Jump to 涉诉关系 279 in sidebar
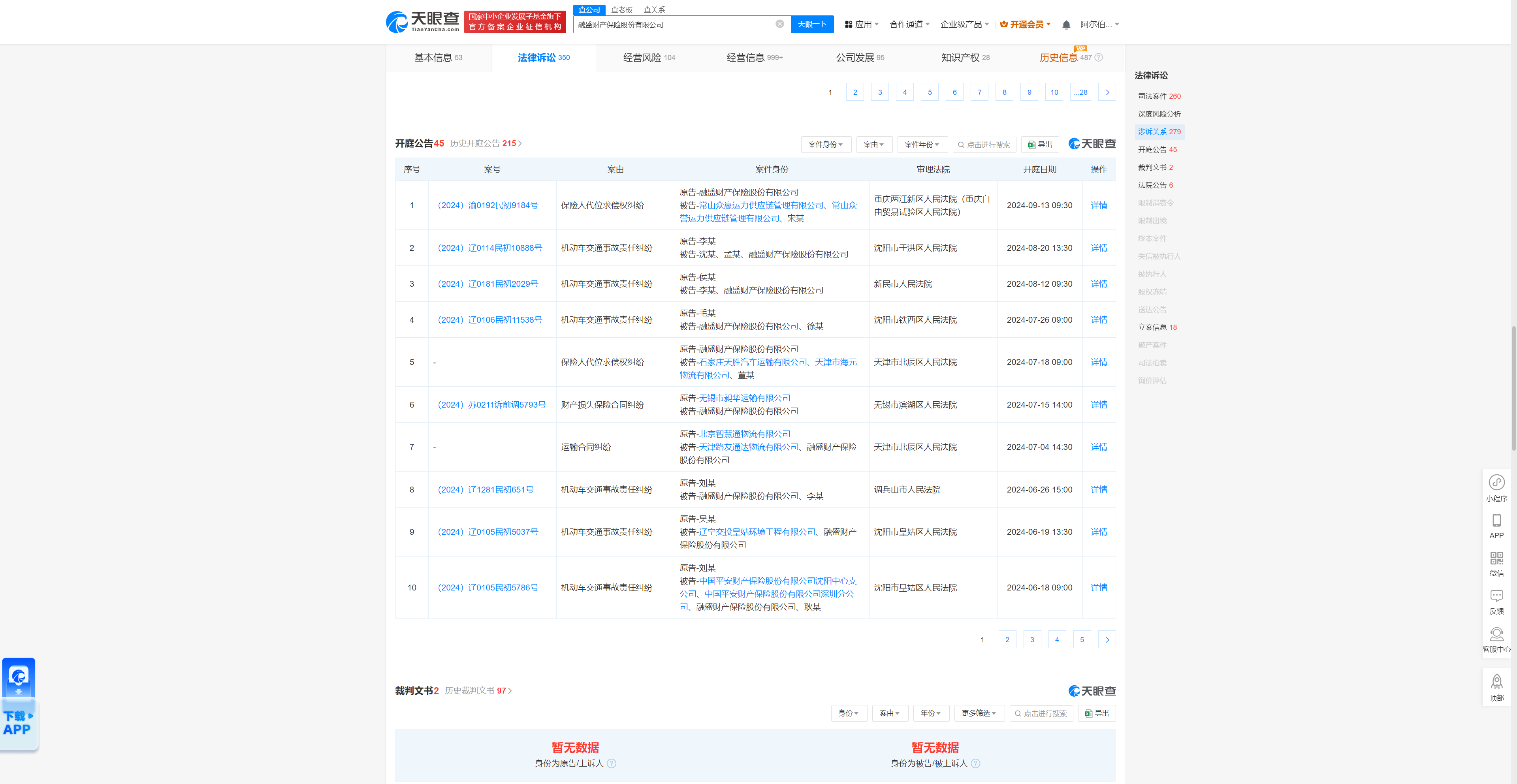The image size is (1517, 784). pyautogui.click(x=1159, y=132)
